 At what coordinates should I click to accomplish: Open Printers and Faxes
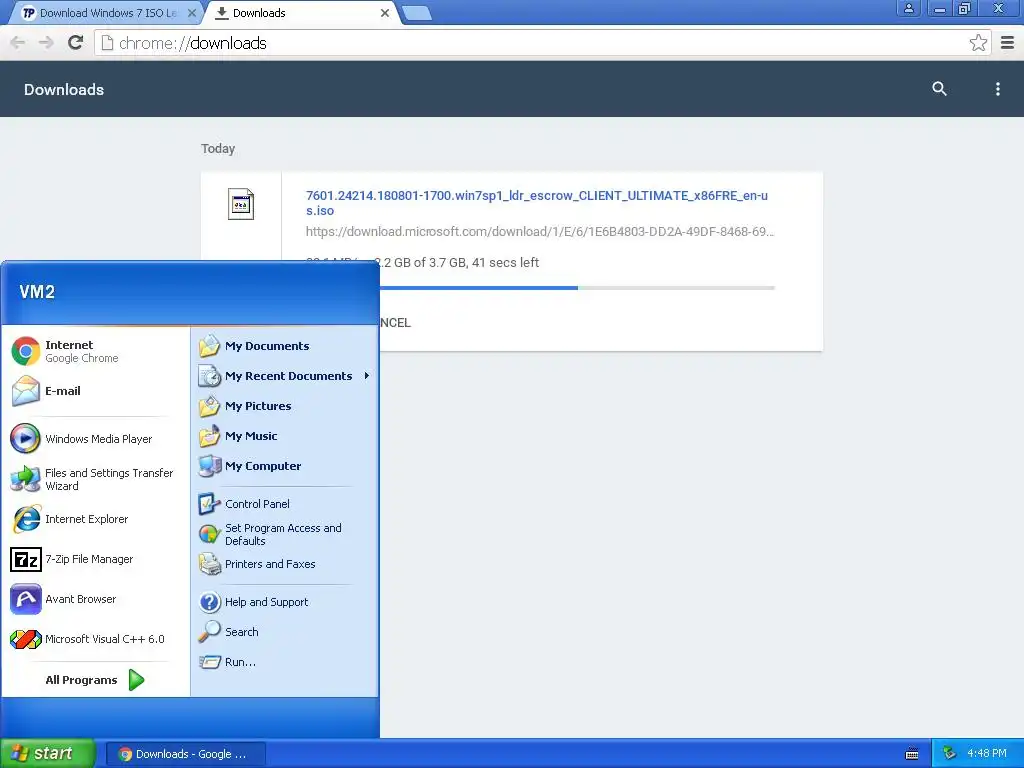point(285,564)
